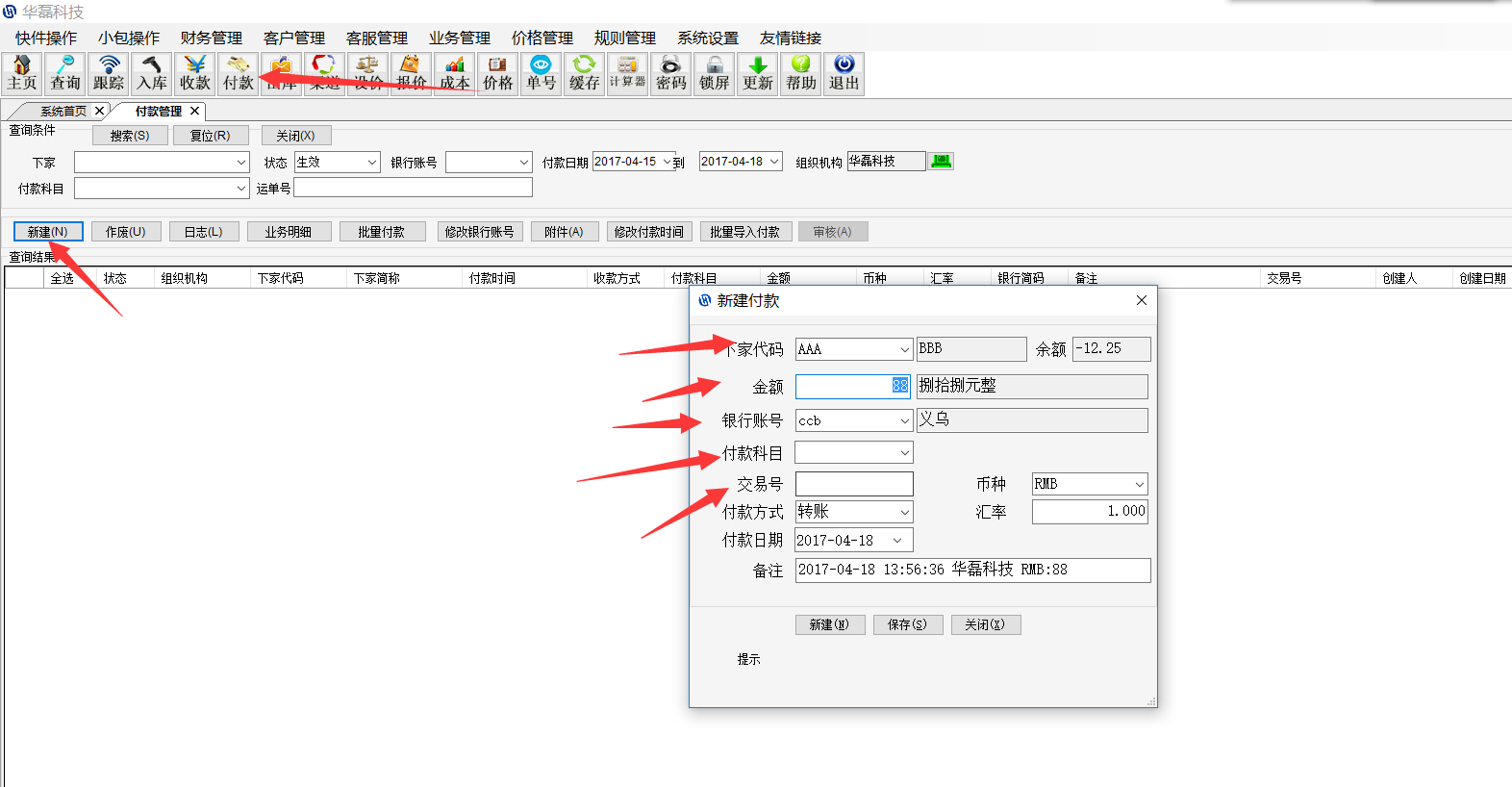This screenshot has height=787, width=1512.
Task: Open the 状态 dropdown showing 生效
Action: tap(372, 163)
